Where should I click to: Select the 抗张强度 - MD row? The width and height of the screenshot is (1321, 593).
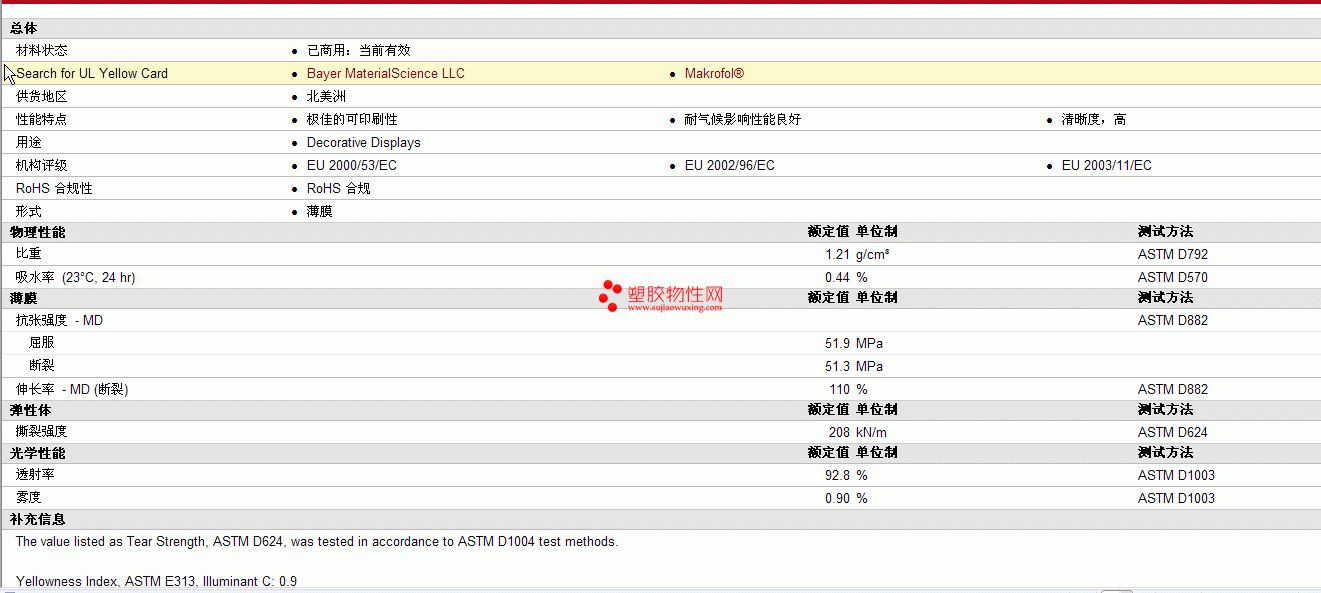(x=660, y=320)
